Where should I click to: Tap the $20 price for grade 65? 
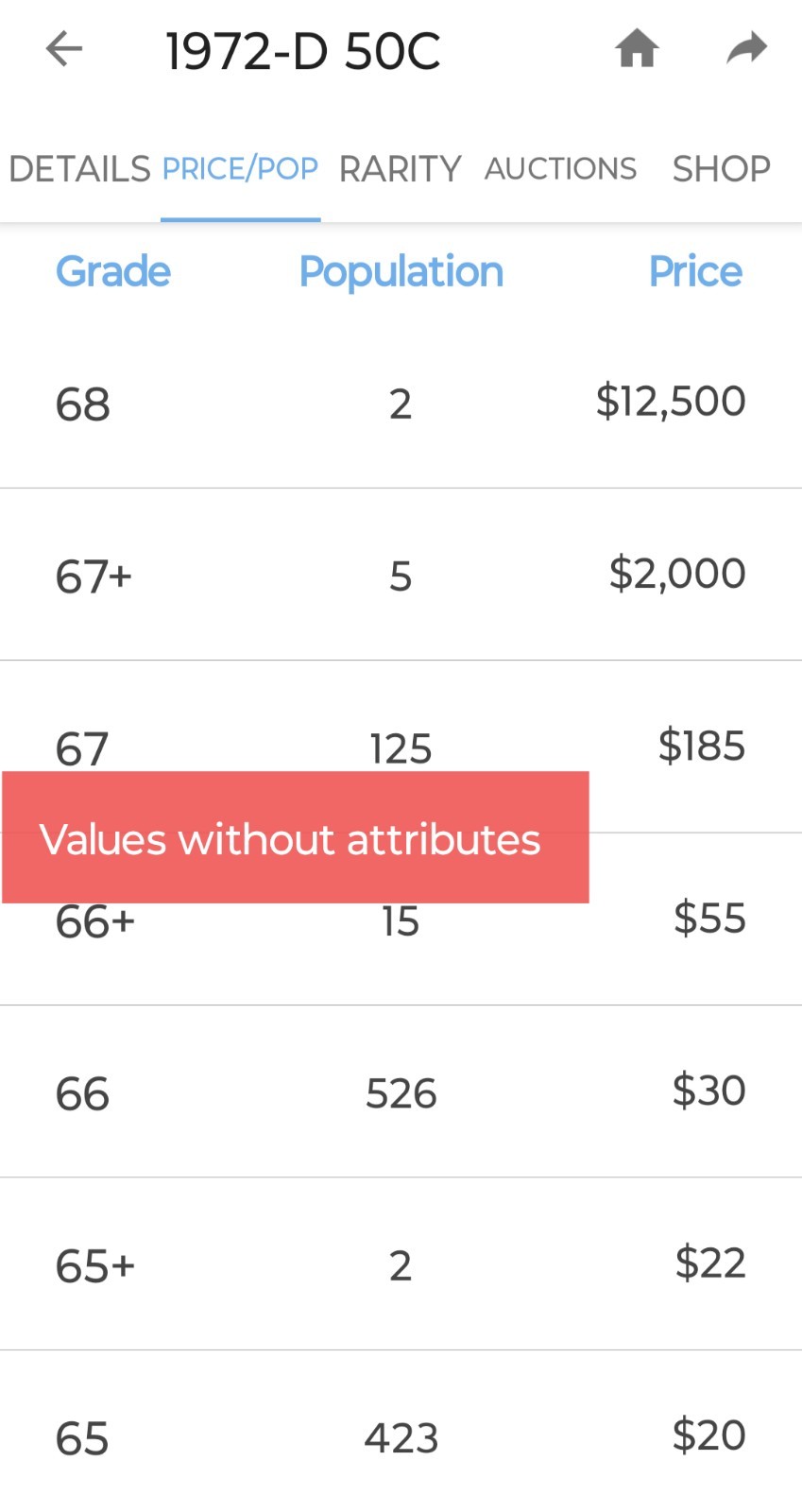pos(708,1435)
